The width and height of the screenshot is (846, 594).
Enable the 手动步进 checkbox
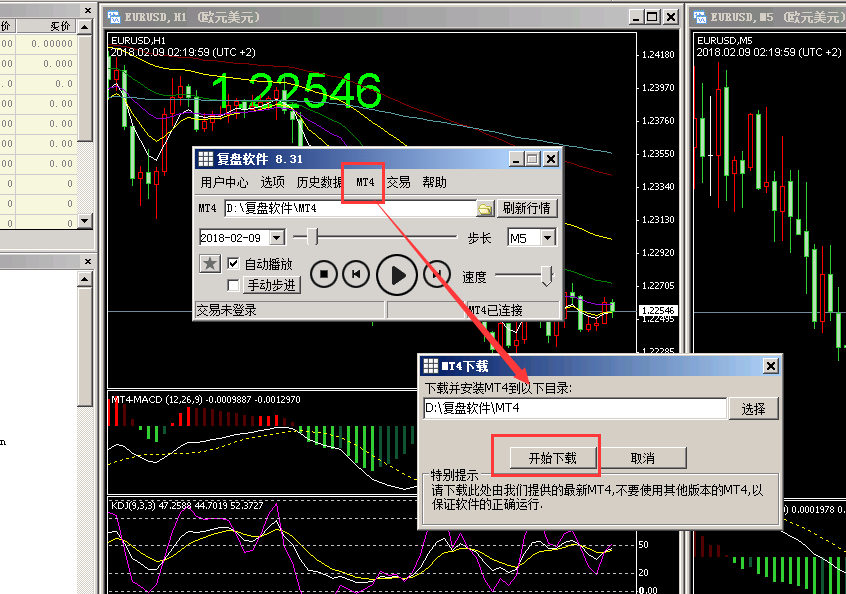pos(233,285)
